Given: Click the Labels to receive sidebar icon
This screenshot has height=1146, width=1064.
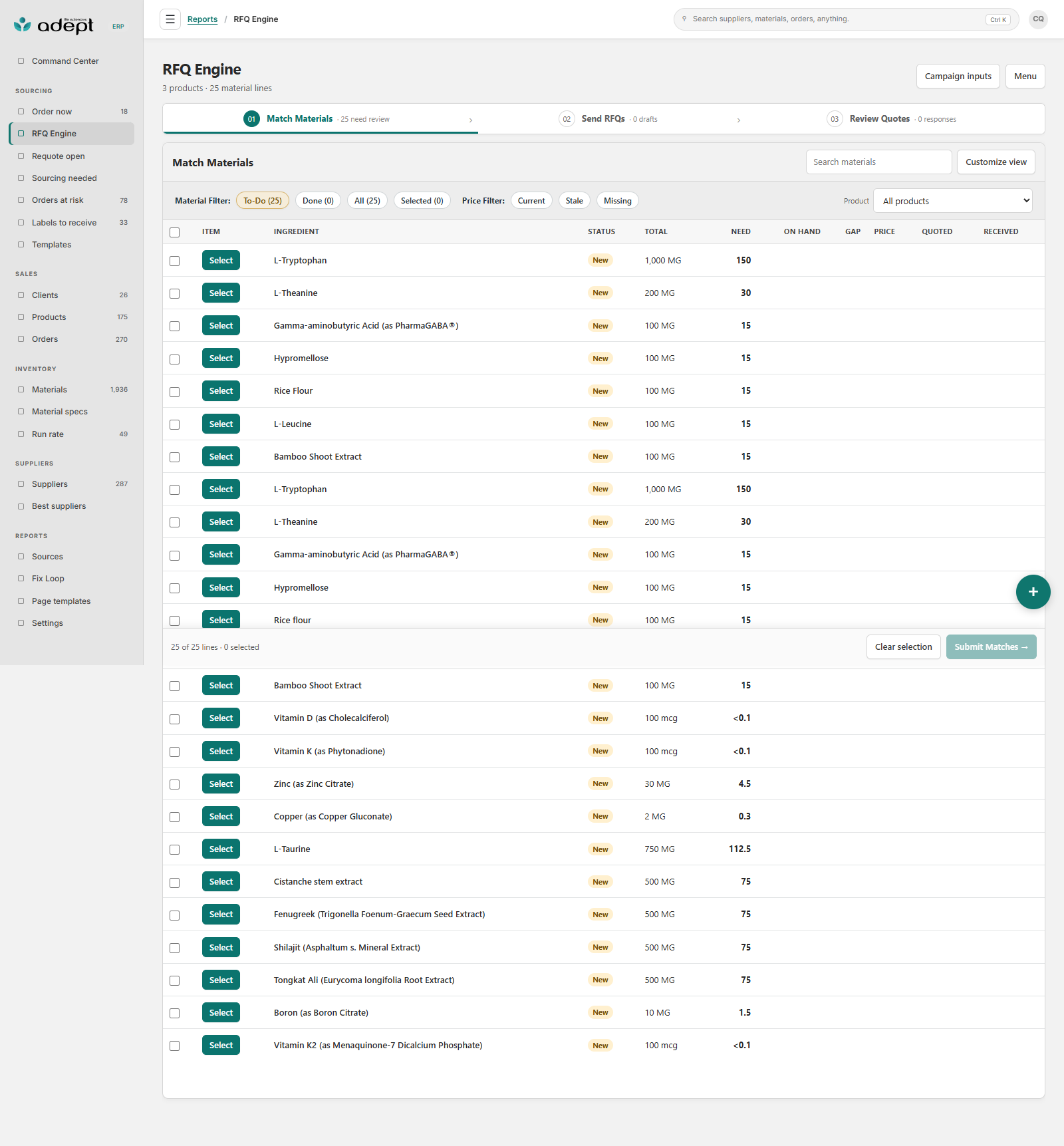Looking at the screenshot, I should (21, 223).
